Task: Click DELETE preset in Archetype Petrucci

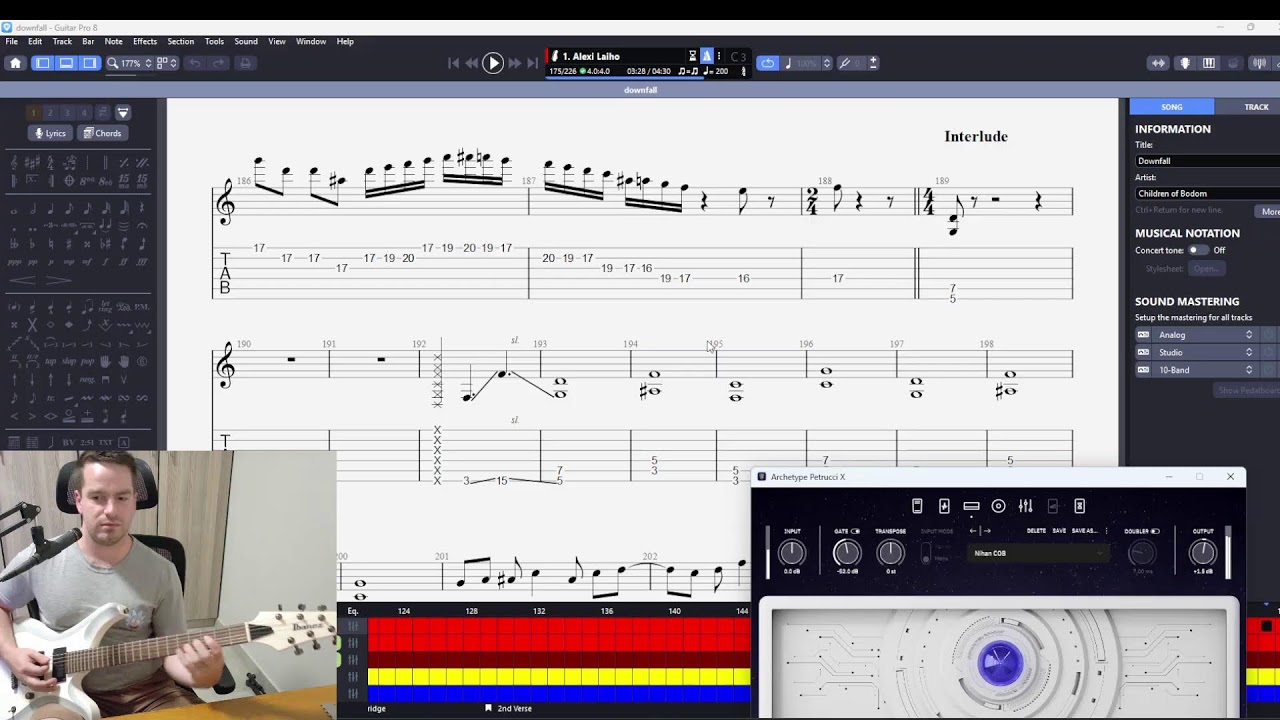Action: point(1036,531)
